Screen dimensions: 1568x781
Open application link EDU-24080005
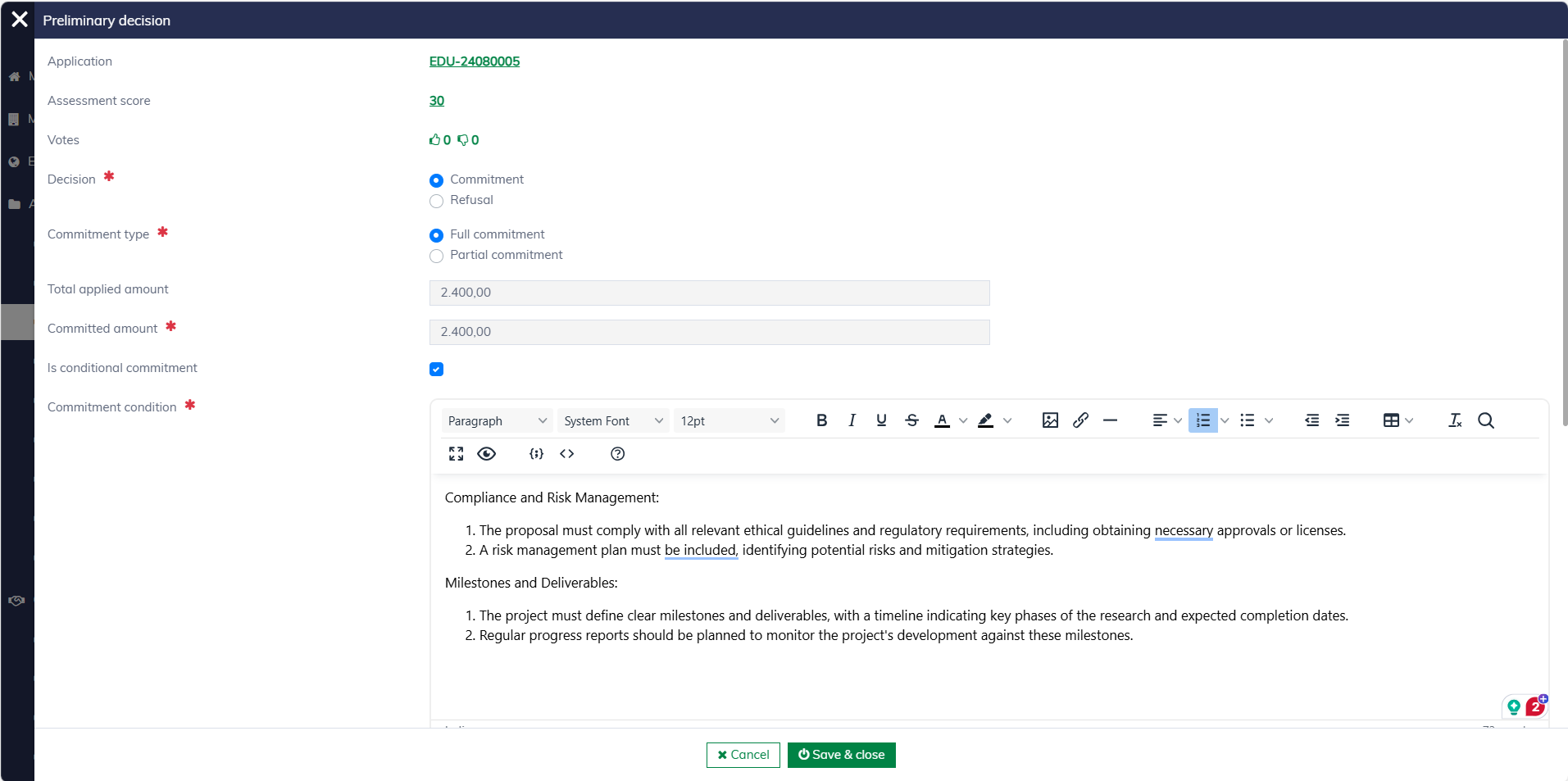[474, 61]
